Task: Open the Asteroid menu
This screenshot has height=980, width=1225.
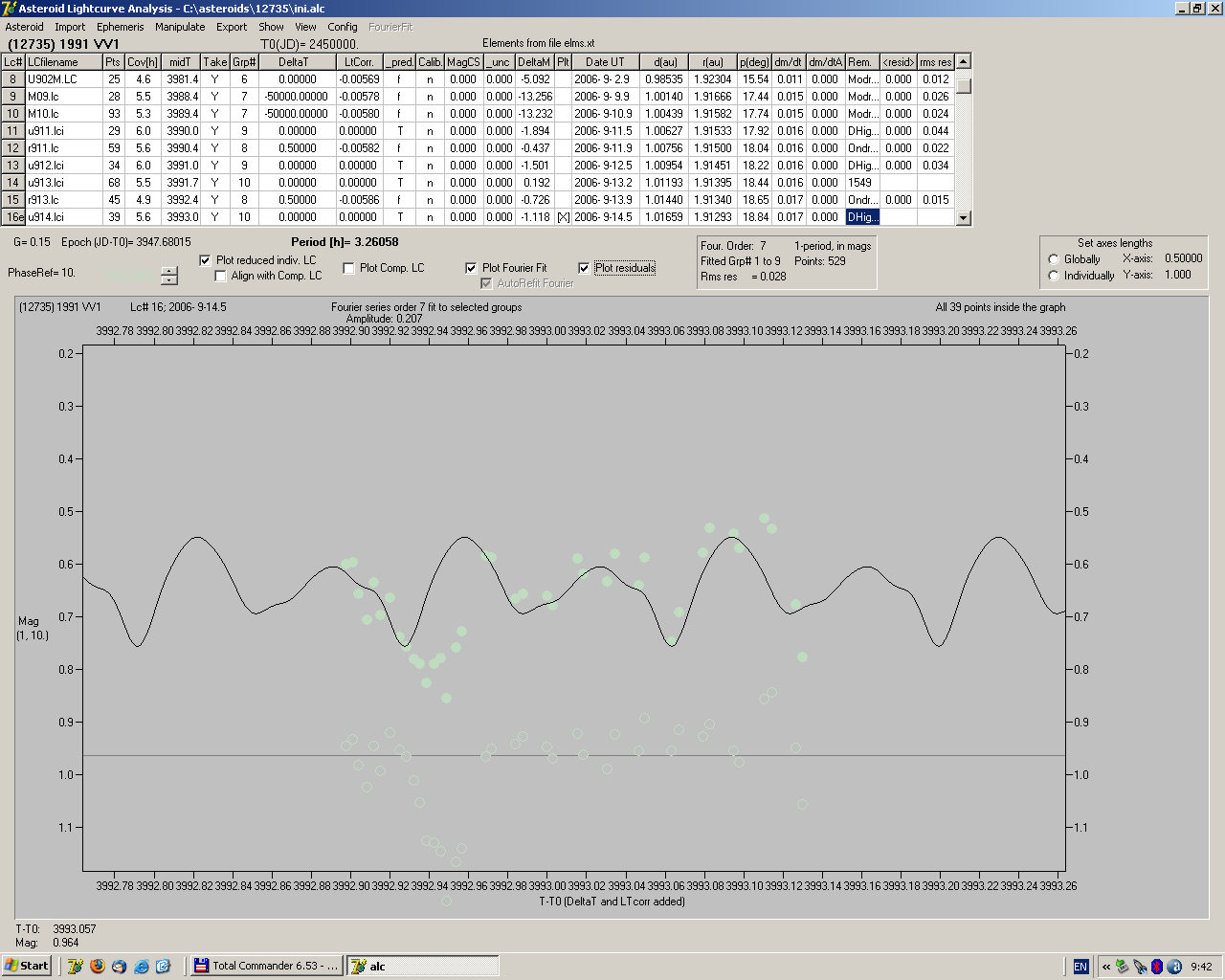Action: tap(24, 27)
